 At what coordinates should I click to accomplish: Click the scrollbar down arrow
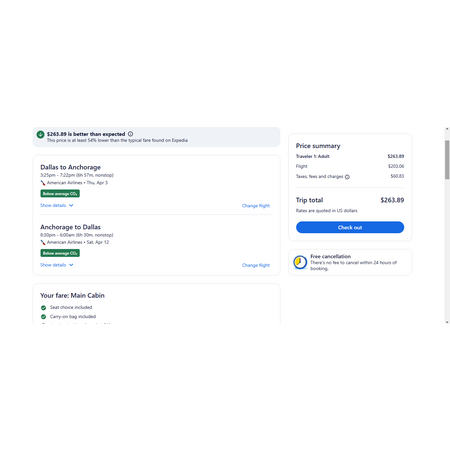point(447,322)
